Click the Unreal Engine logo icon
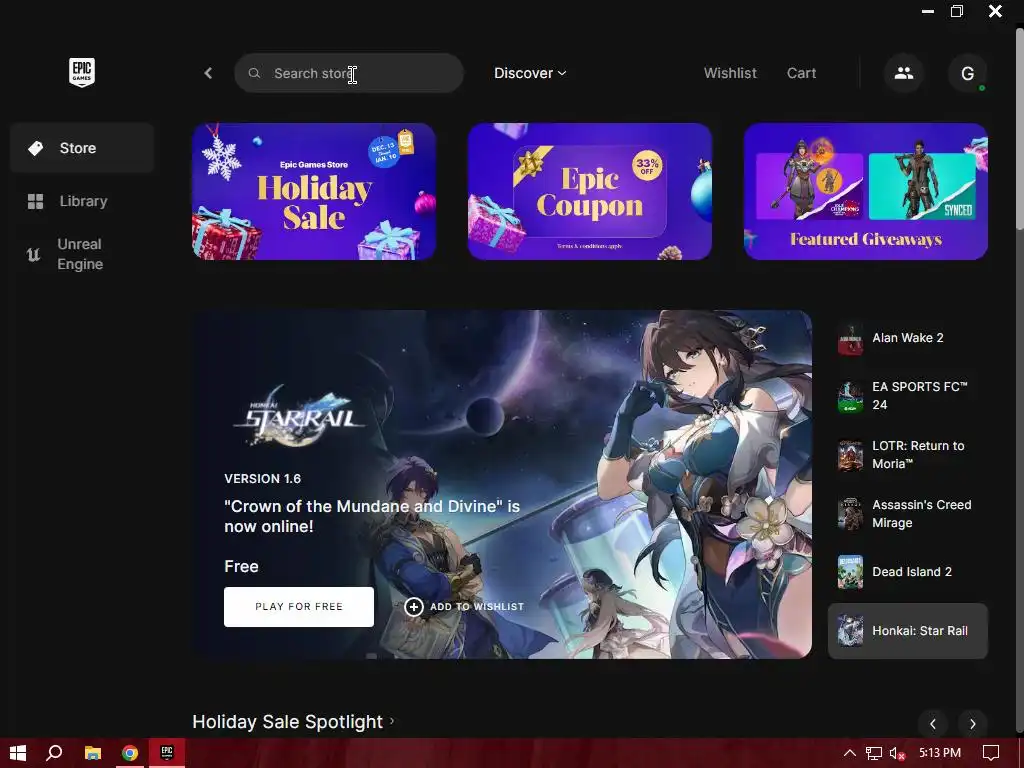 (33, 254)
